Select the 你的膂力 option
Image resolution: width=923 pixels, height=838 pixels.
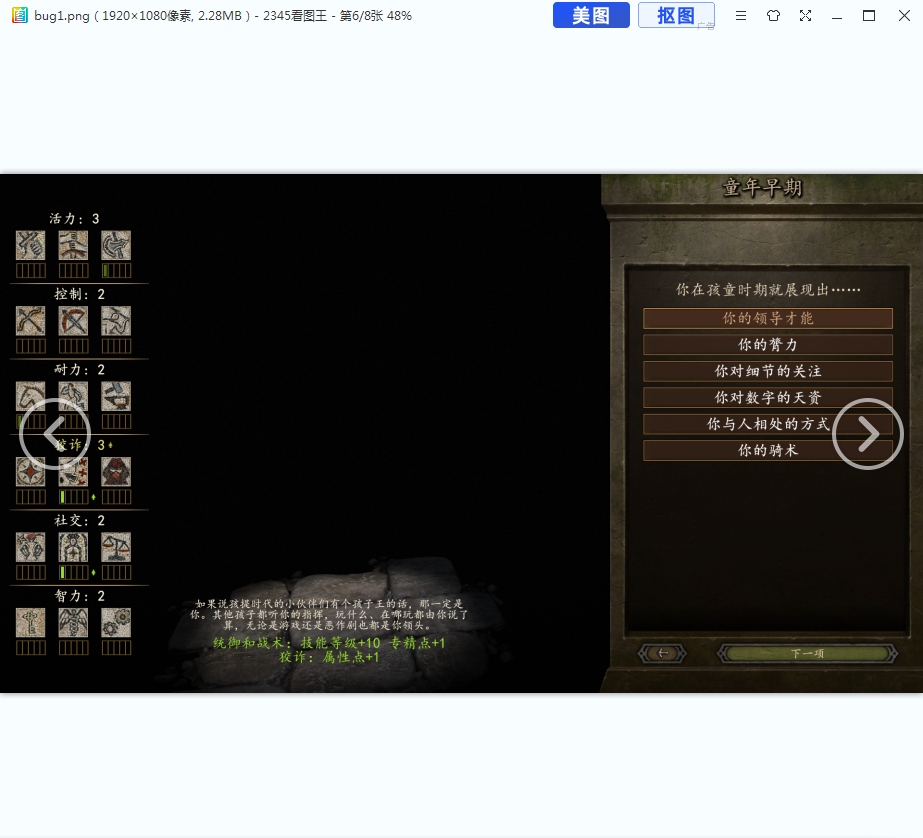pyautogui.click(x=768, y=345)
